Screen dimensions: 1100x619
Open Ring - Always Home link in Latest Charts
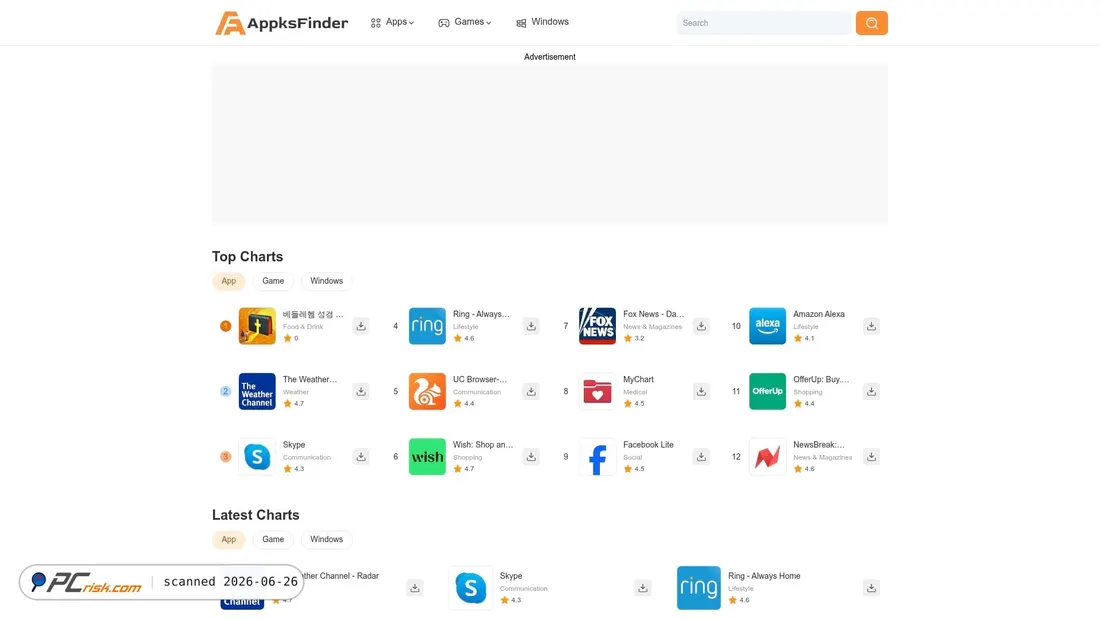click(764, 576)
